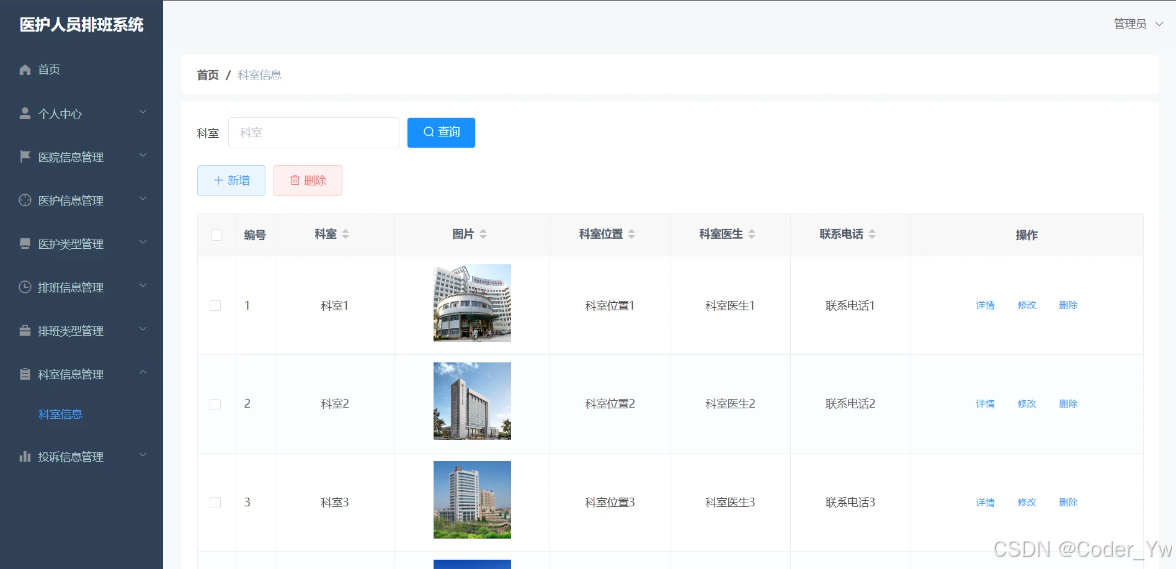
Task: Toggle the select-all checkbox in table header
Action: click(x=217, y=235)
